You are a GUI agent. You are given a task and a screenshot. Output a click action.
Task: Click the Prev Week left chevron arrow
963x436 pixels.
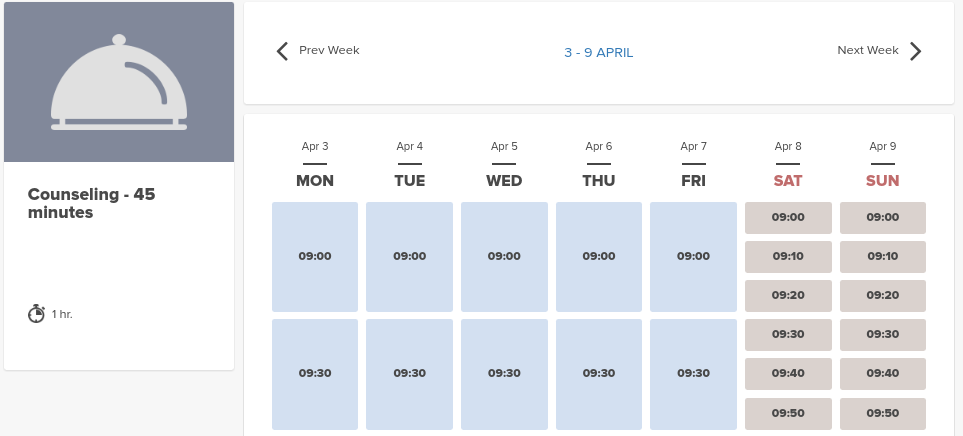[x=282, y=51]
